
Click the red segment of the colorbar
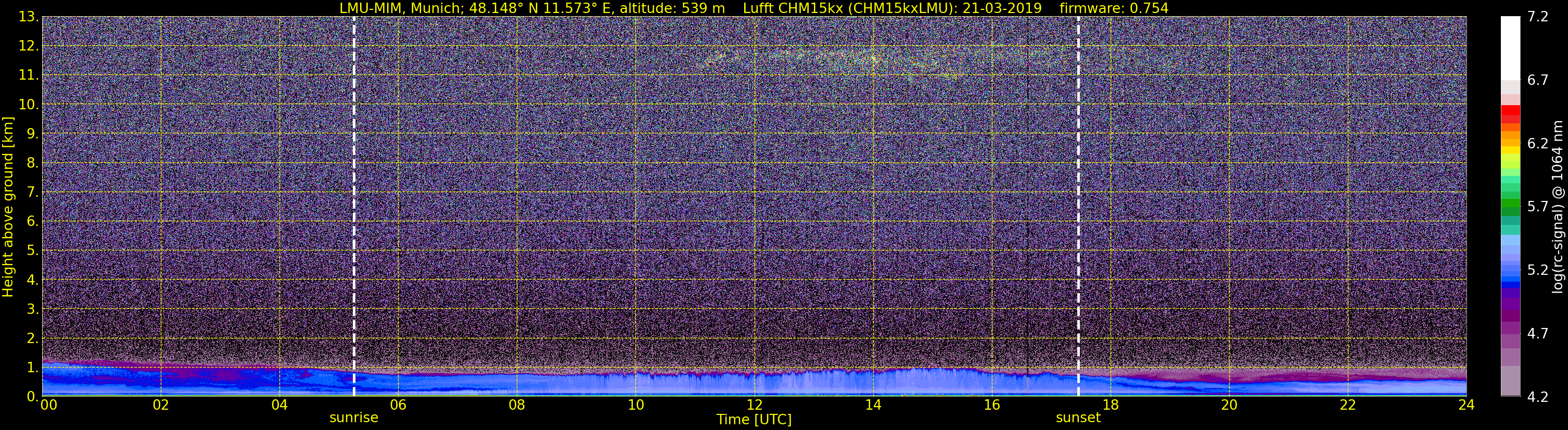pyautogui.click(x=1510, y=111)
